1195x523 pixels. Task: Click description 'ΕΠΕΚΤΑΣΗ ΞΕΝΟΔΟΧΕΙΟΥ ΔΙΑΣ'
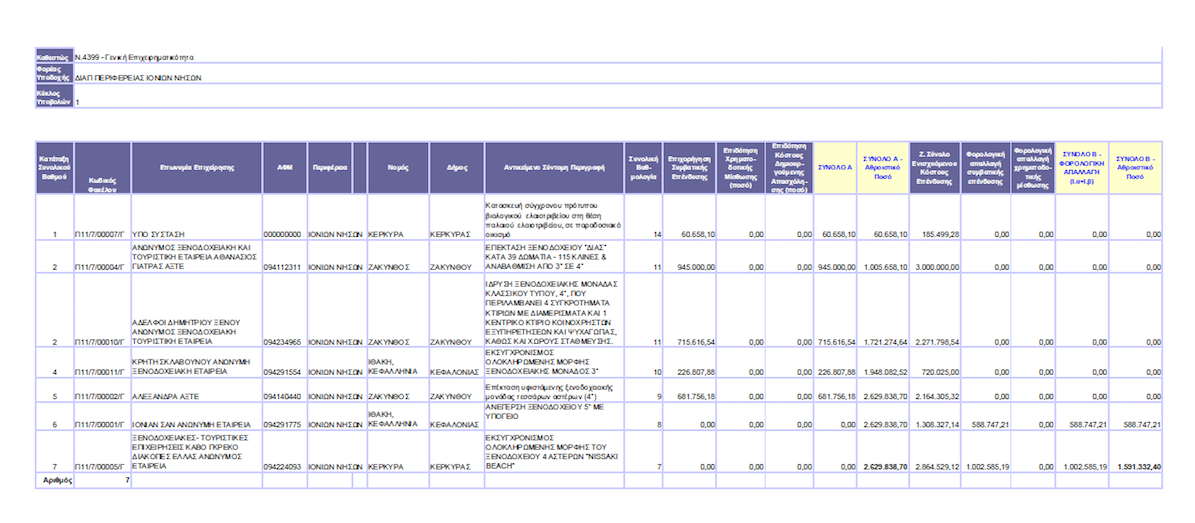tap(554, 257)
